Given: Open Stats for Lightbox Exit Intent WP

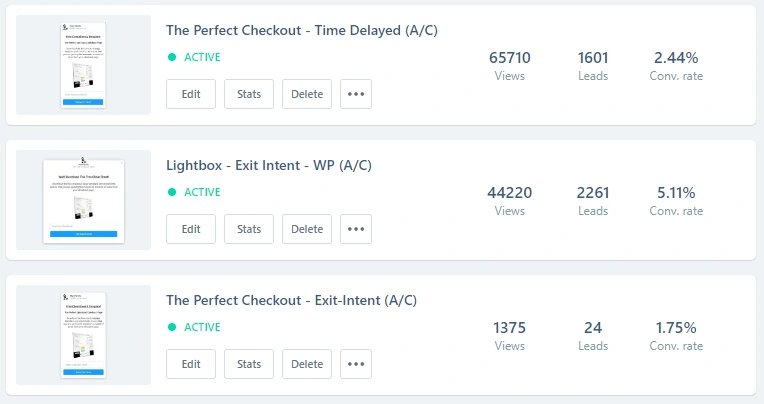Looking at the screenshot, I should 249,229.
